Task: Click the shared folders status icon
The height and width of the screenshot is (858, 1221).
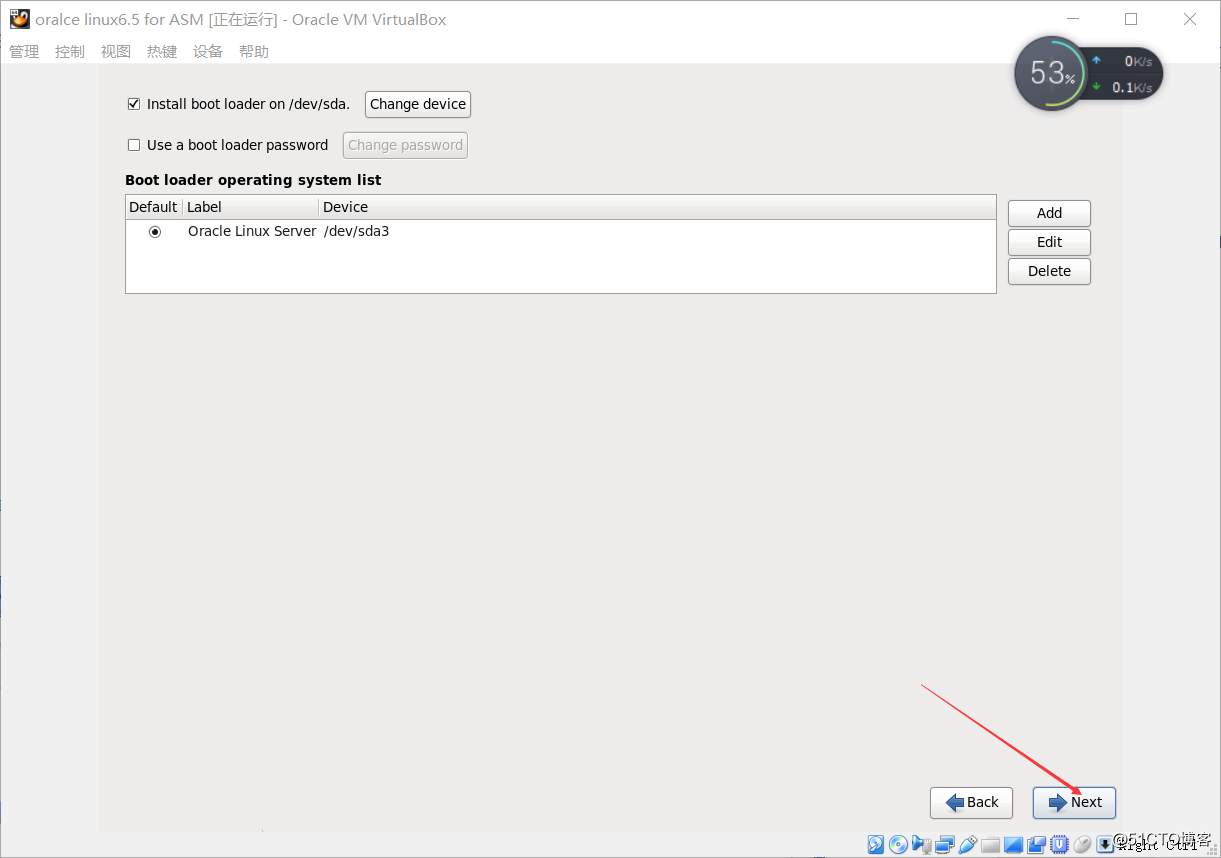Action: click(990, 845)
